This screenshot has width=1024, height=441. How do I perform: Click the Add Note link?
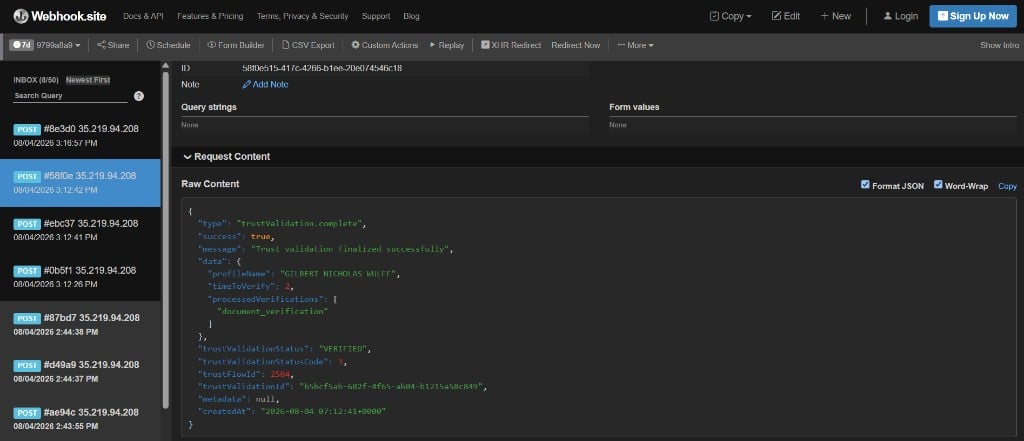[265, 84]
